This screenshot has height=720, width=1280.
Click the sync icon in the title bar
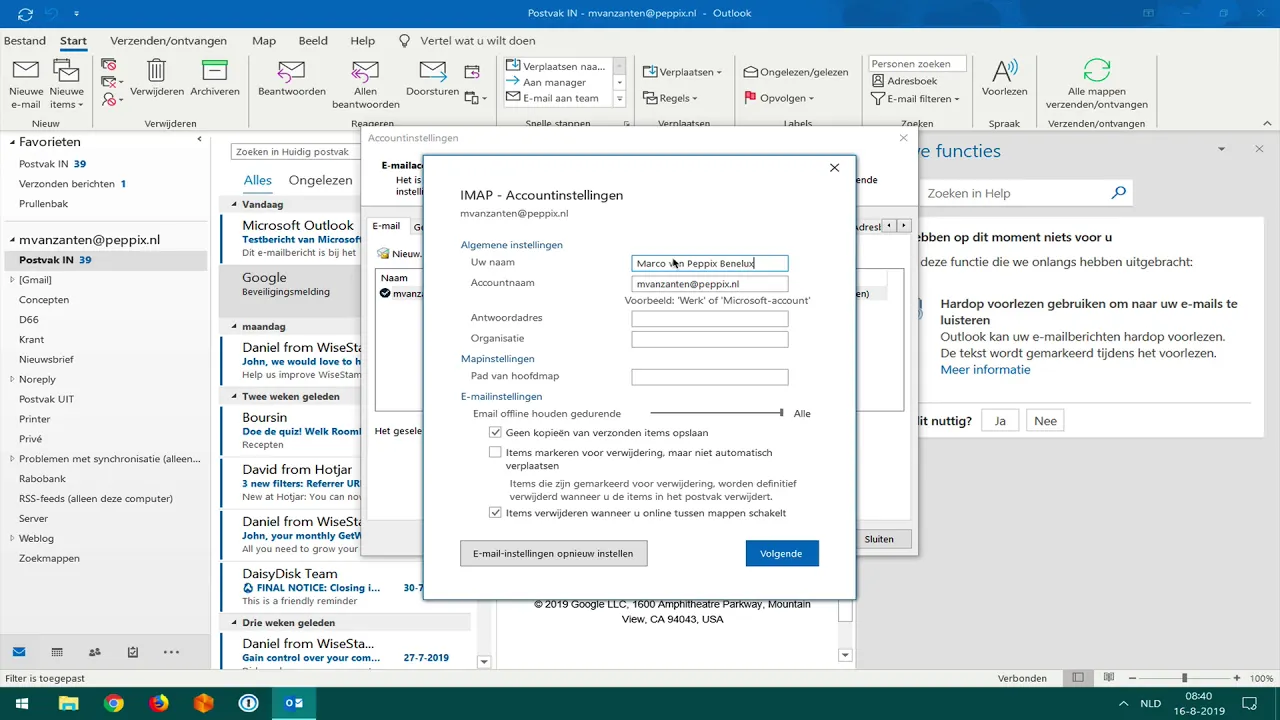(x=25, y=13)
